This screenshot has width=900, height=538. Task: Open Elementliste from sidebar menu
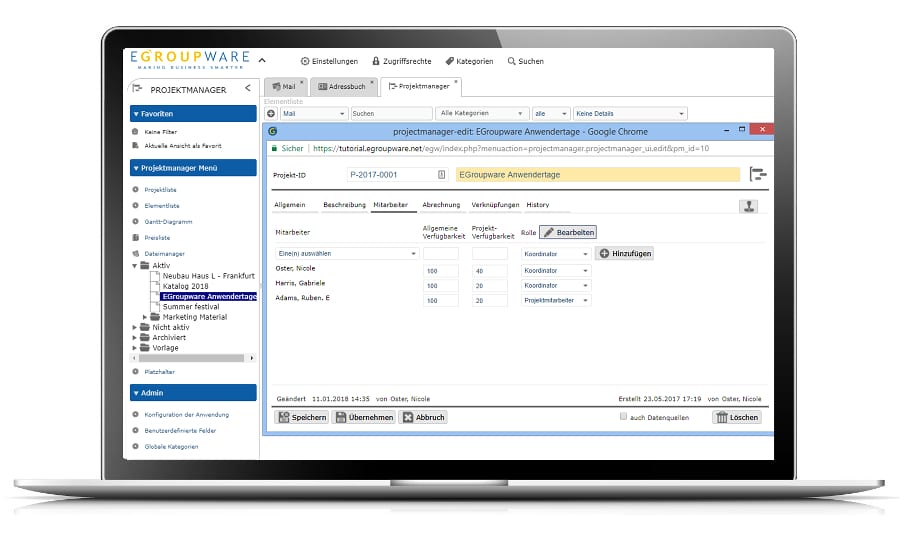[x=161, y=206]
